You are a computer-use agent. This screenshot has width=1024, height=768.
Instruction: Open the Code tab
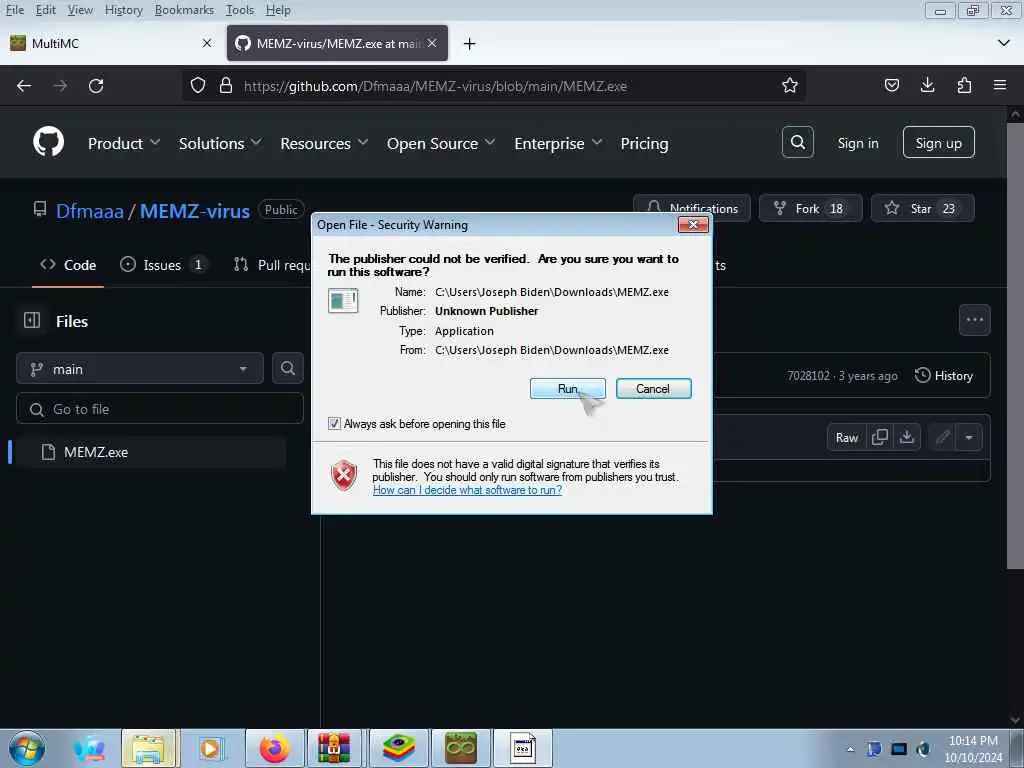pyautogui.click(x=68, y=264)
